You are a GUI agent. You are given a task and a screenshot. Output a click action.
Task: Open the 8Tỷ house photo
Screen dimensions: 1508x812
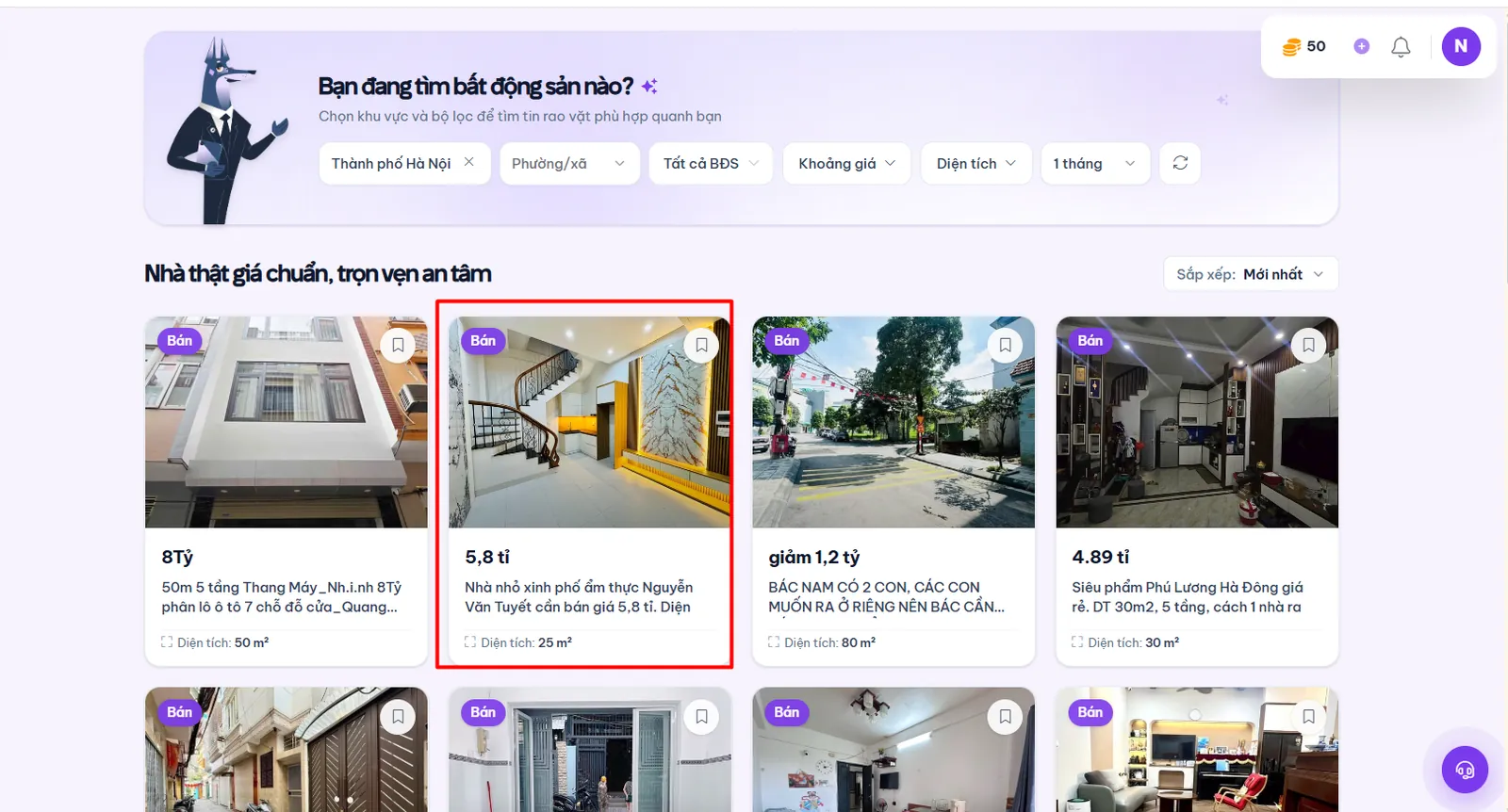287,422
